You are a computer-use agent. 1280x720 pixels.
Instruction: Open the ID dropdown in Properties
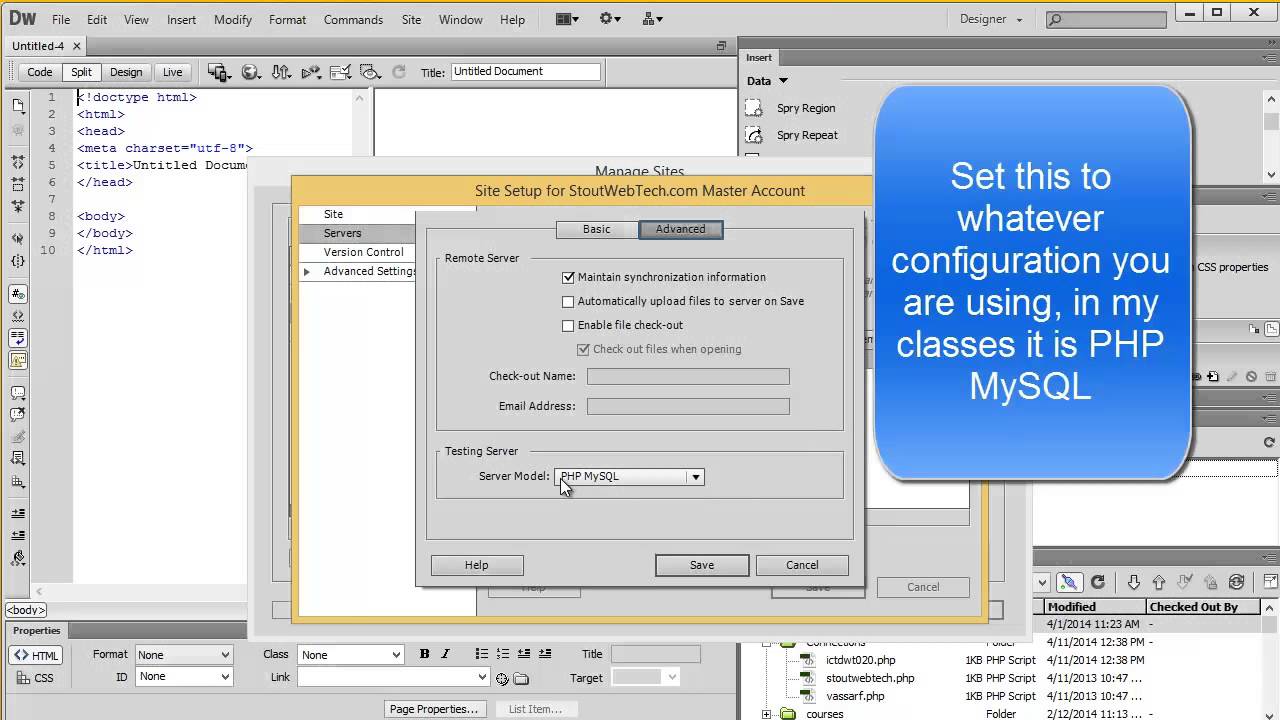(x=184, y=676)
